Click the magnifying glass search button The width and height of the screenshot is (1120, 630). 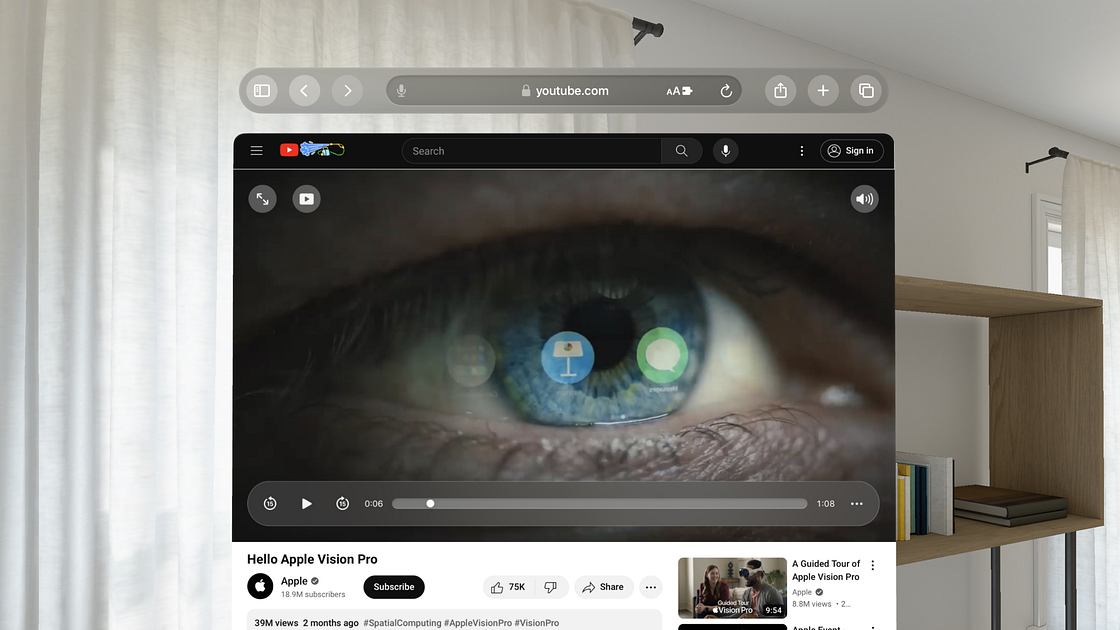pos(681,151)
